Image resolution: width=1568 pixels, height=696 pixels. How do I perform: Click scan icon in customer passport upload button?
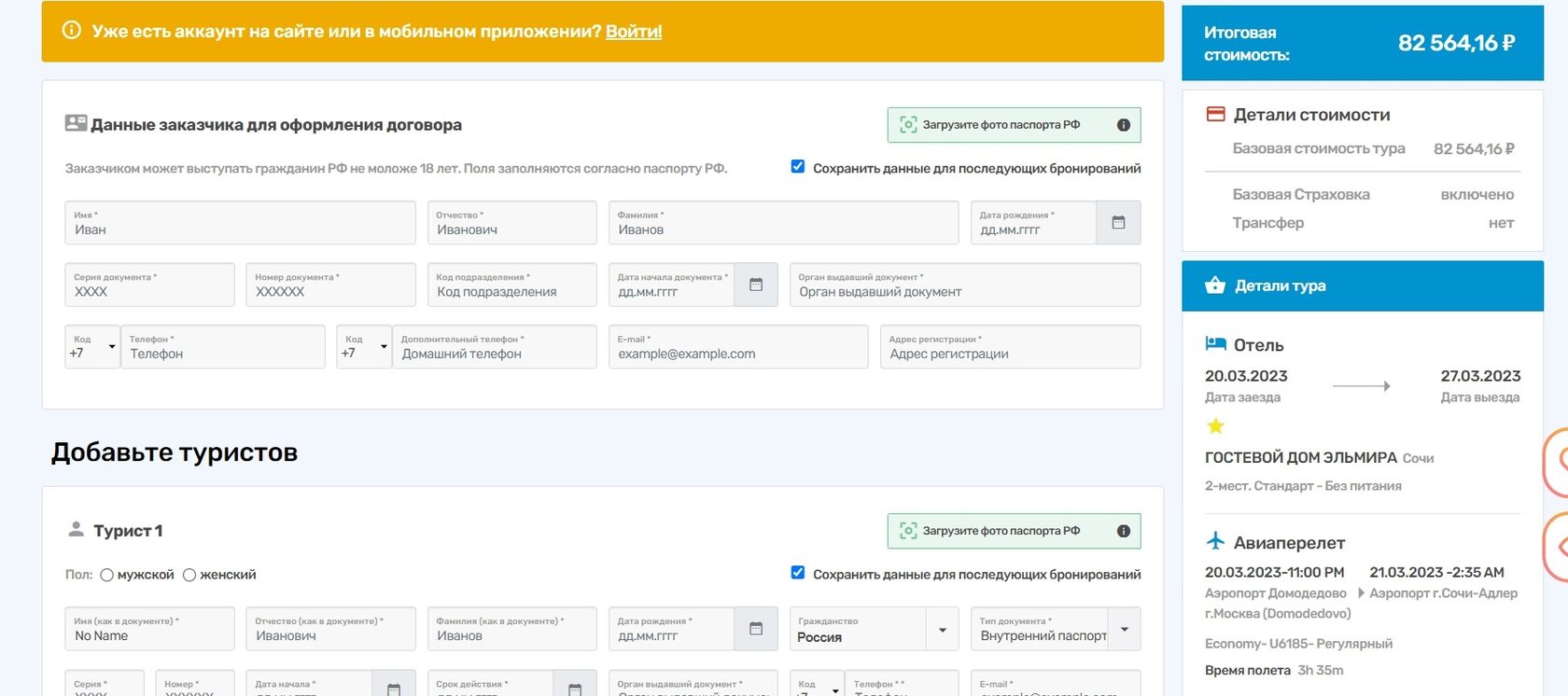pos(907,125)
